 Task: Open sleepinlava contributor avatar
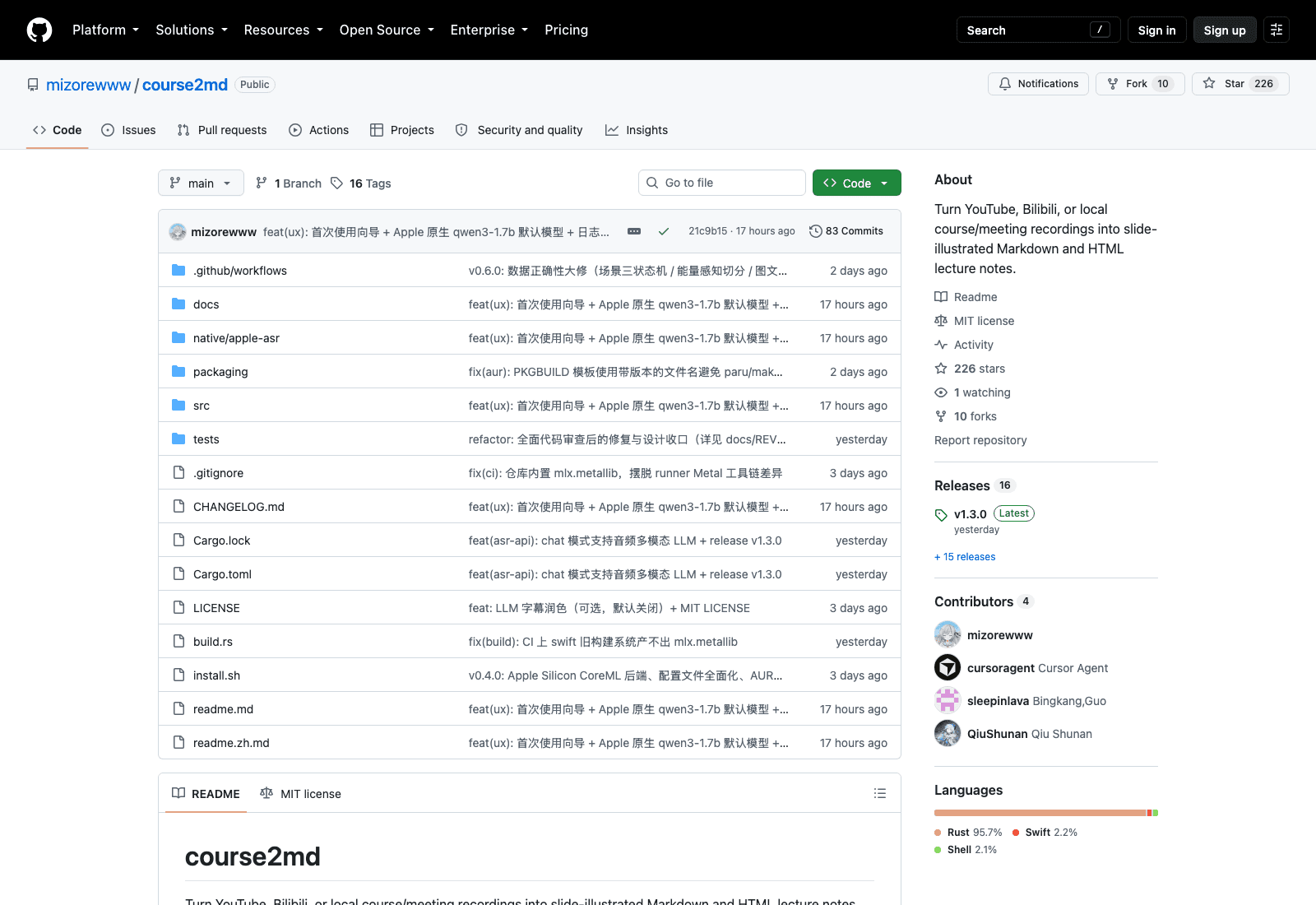click(x=948, y=700)
